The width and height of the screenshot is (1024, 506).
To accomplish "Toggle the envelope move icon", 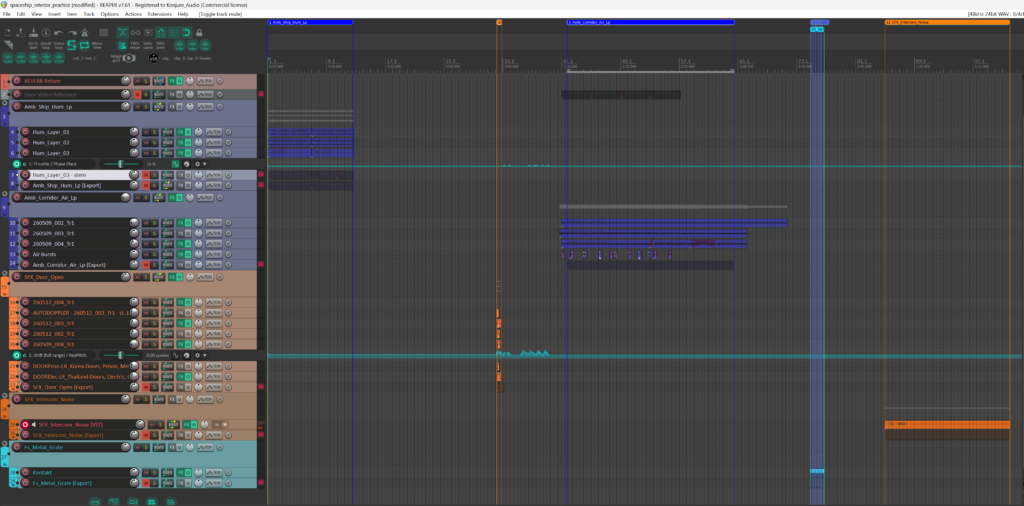I will [161, 32].
